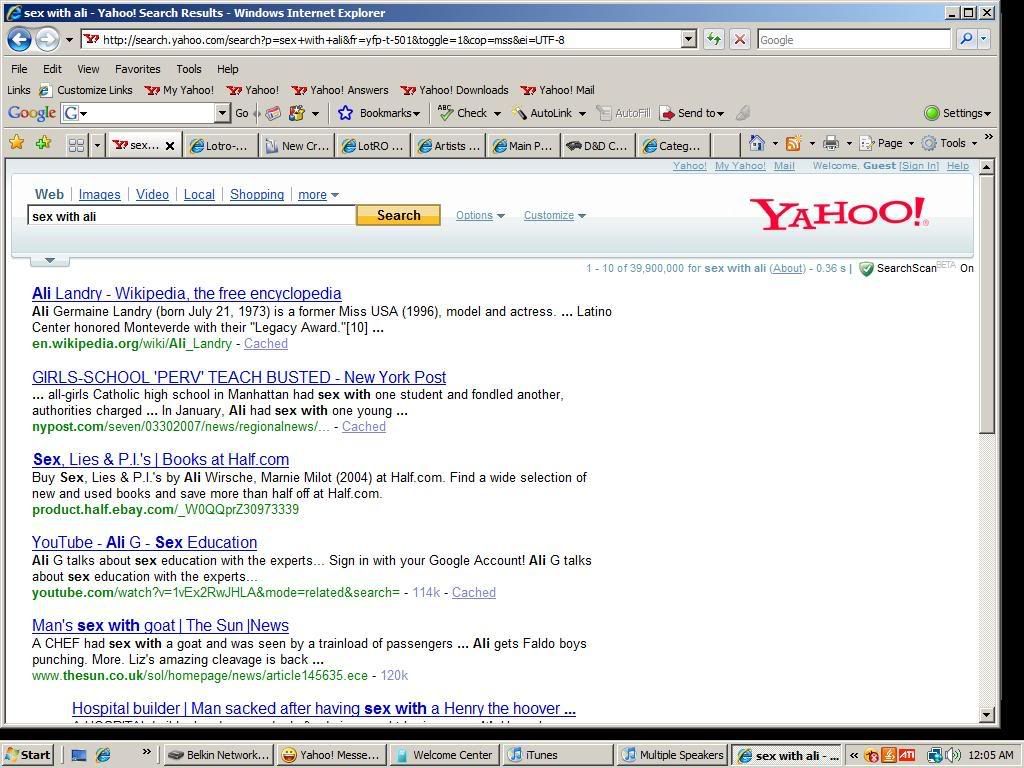Expand the address bar history dropdown
The height and width of the screenshot is (768, 1024).
[688, 39]
